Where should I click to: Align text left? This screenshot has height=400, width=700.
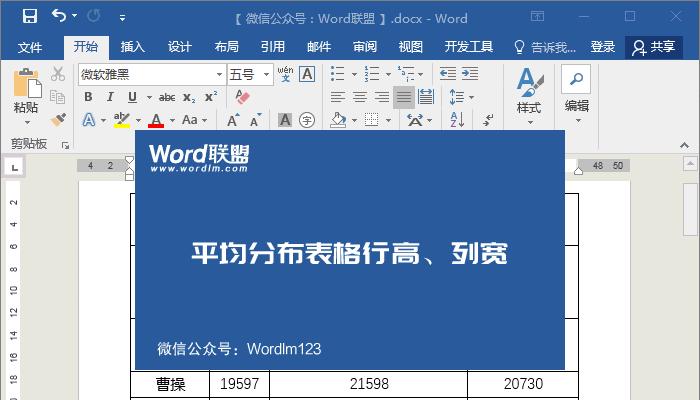coord(338,97)
